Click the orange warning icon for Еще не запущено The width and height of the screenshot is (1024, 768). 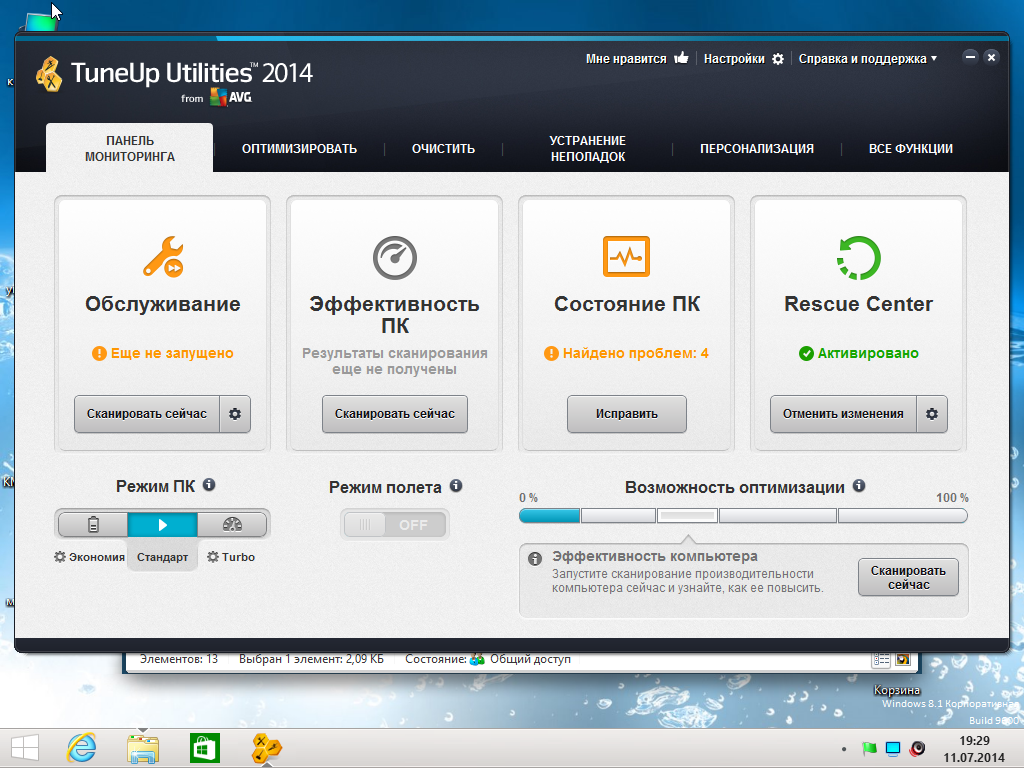[99, 353]
